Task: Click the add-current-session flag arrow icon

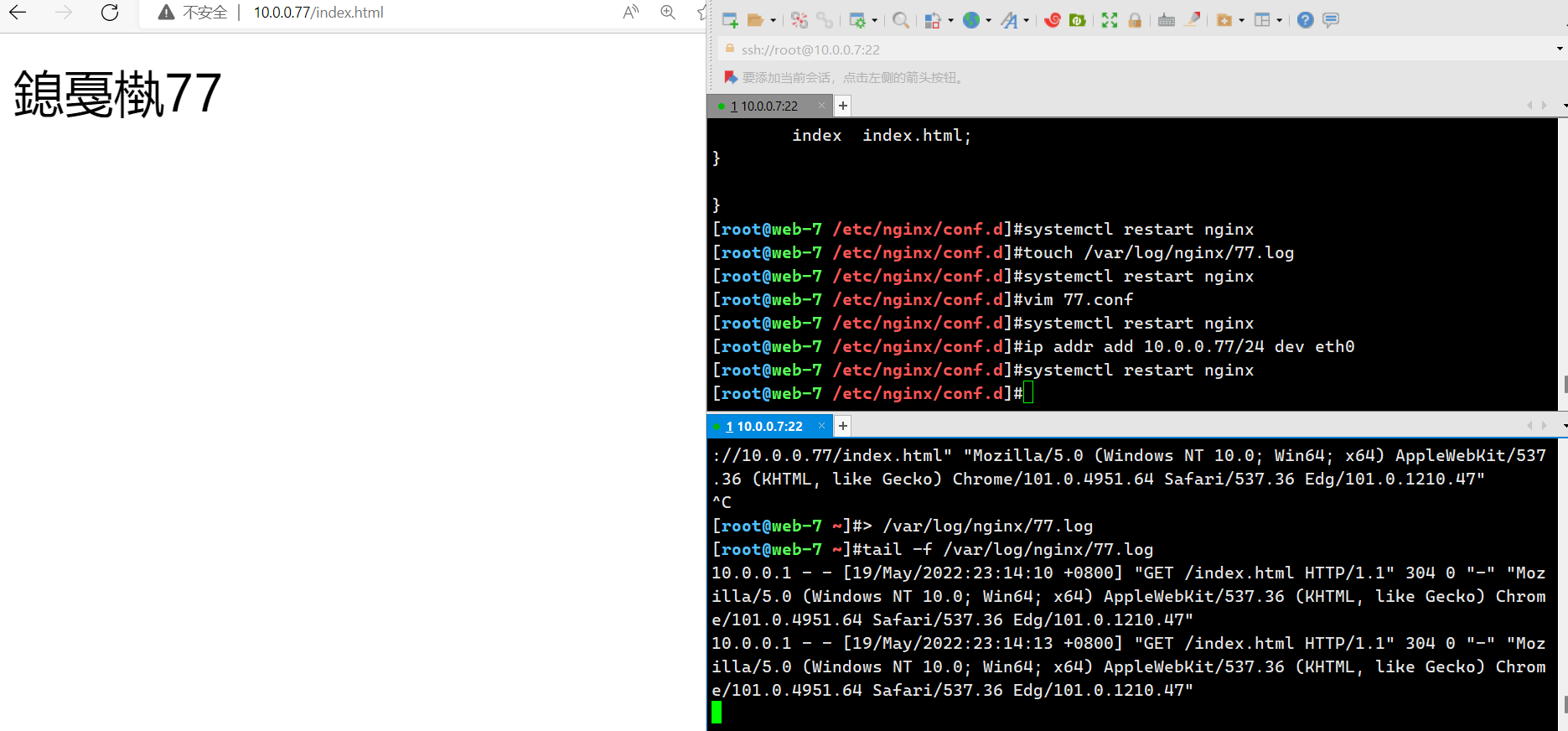Action: (x=731, y=77)
